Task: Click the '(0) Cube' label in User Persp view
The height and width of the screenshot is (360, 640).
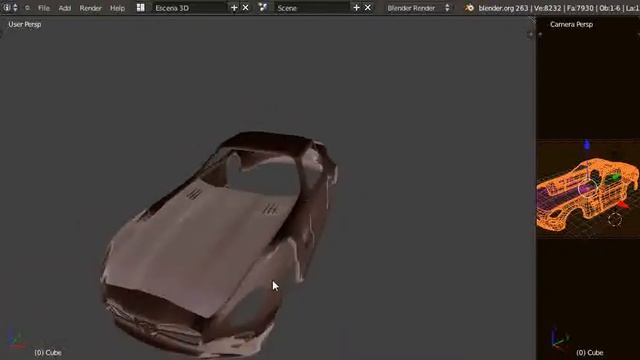Action: 48,352
